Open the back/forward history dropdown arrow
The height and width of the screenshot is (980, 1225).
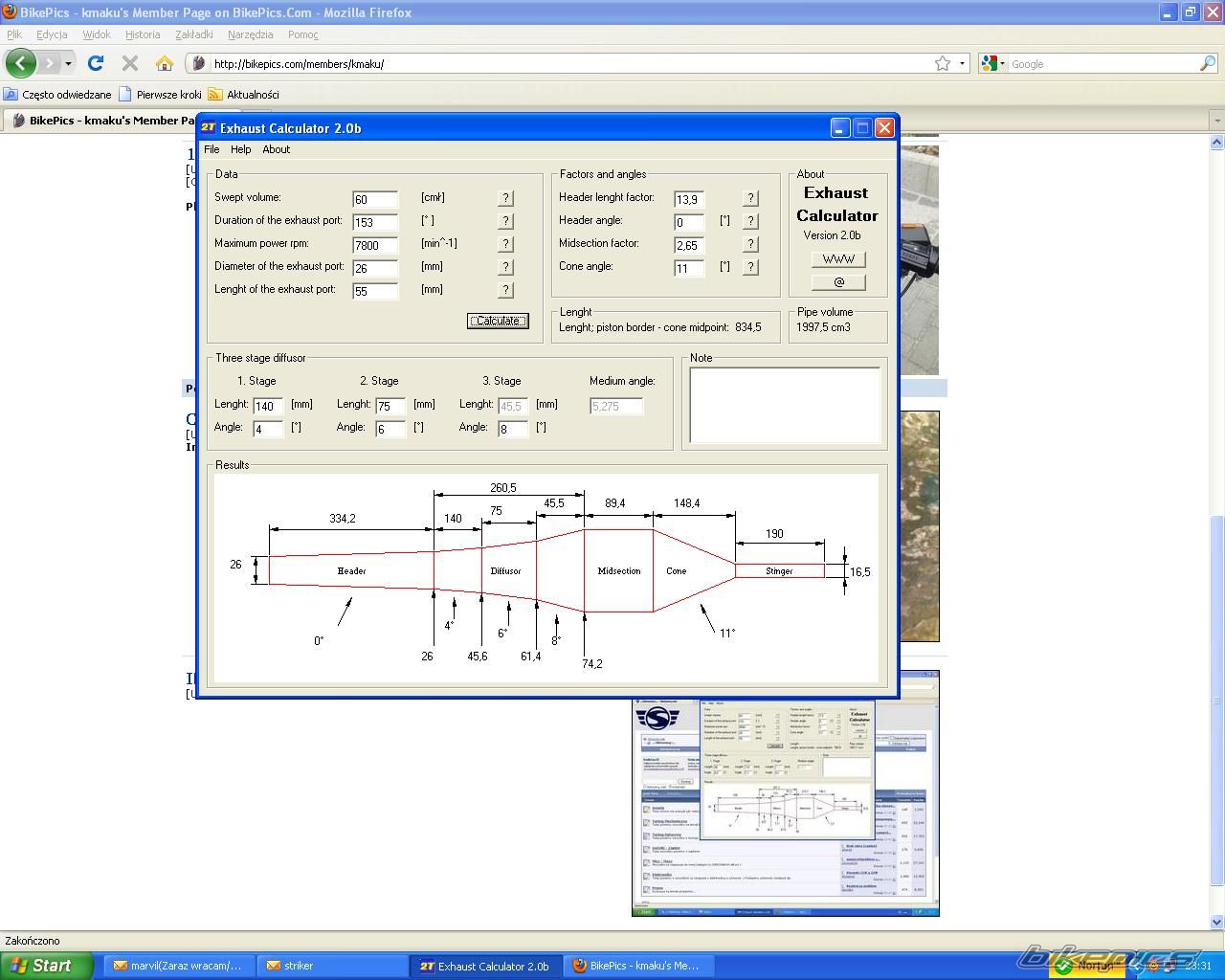tap(68, 63)
